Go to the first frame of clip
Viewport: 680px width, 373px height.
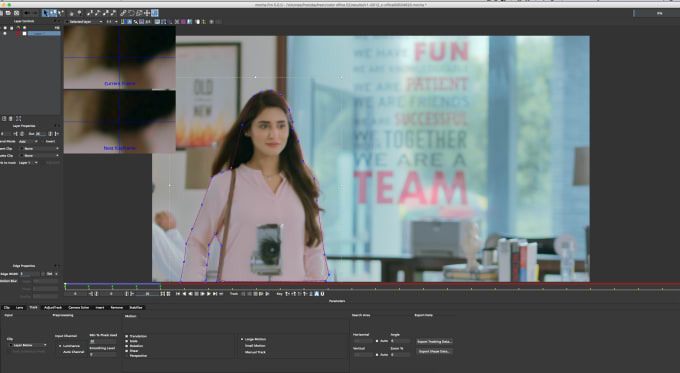pos(178,294)
